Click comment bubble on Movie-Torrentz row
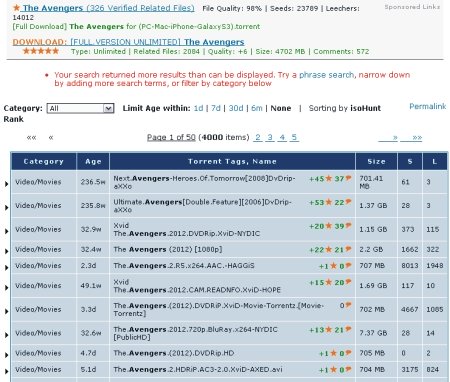 click(x=348, y=305)
